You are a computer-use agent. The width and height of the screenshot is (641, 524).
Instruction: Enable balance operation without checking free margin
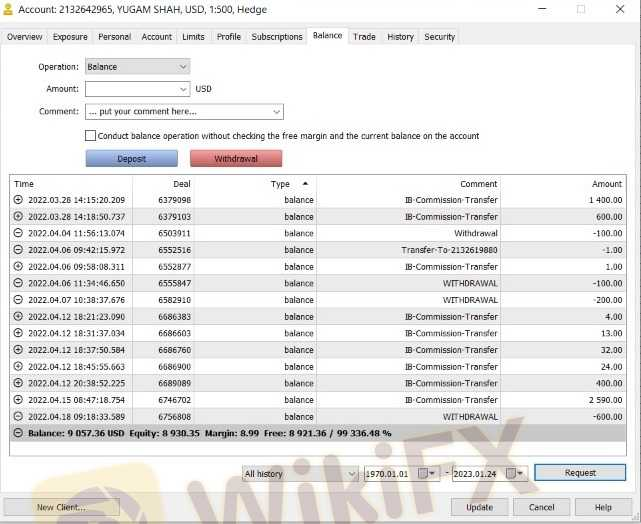(x=91, y=136)
